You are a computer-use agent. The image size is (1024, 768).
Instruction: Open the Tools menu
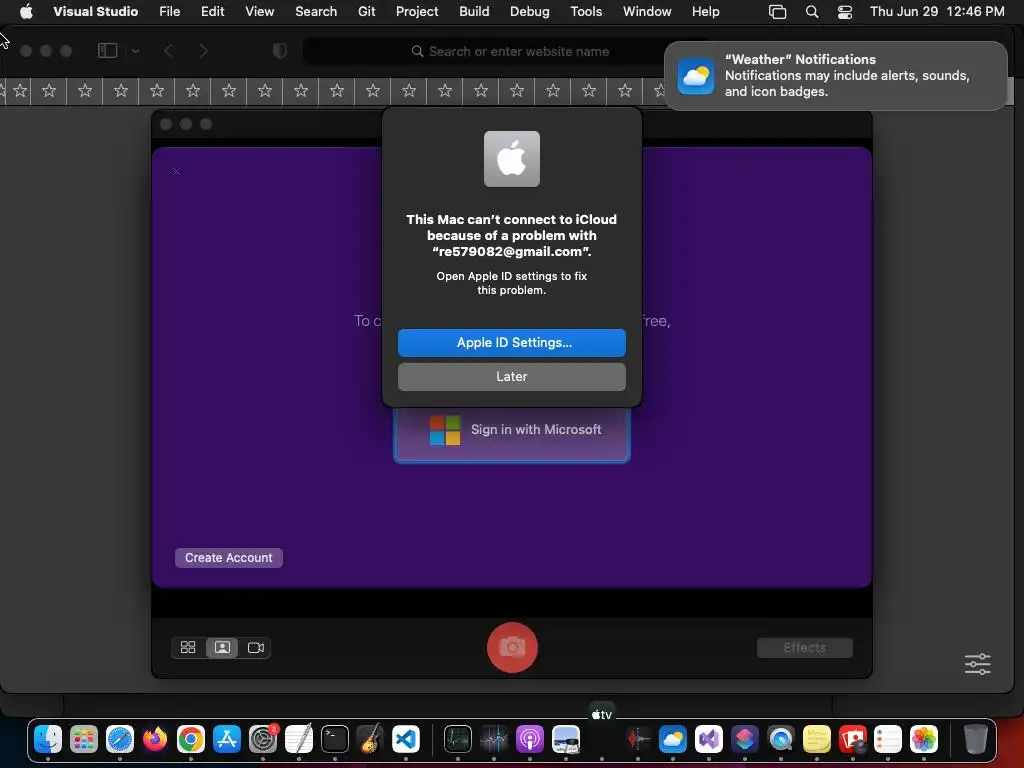click(x=586, y=12)
